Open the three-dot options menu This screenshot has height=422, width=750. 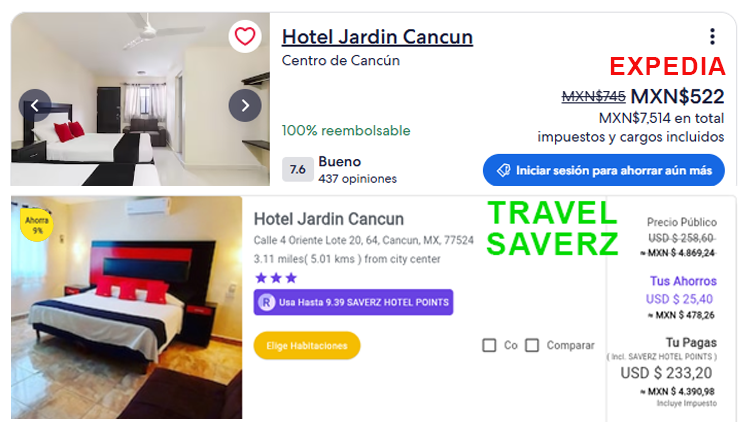[x=712, y=36]
